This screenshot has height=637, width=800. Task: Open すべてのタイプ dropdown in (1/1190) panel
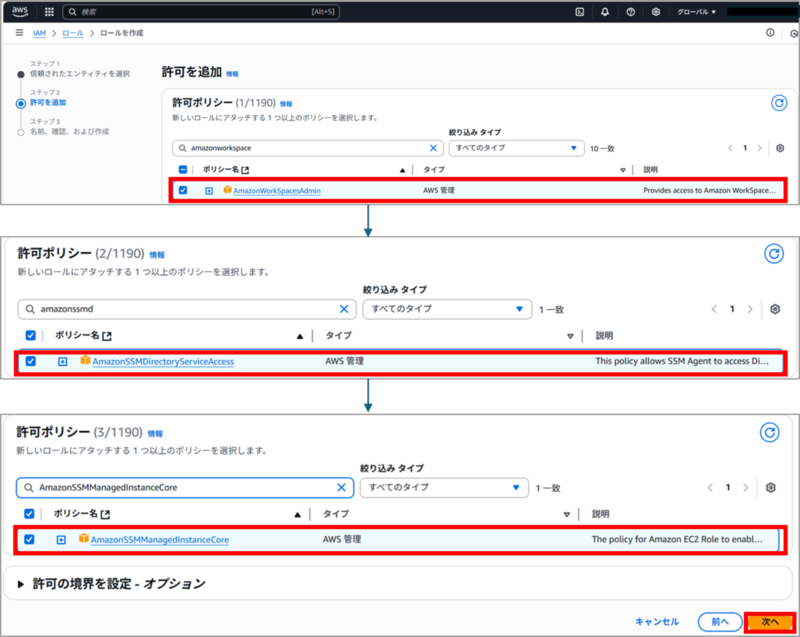[x=516, y=148]
